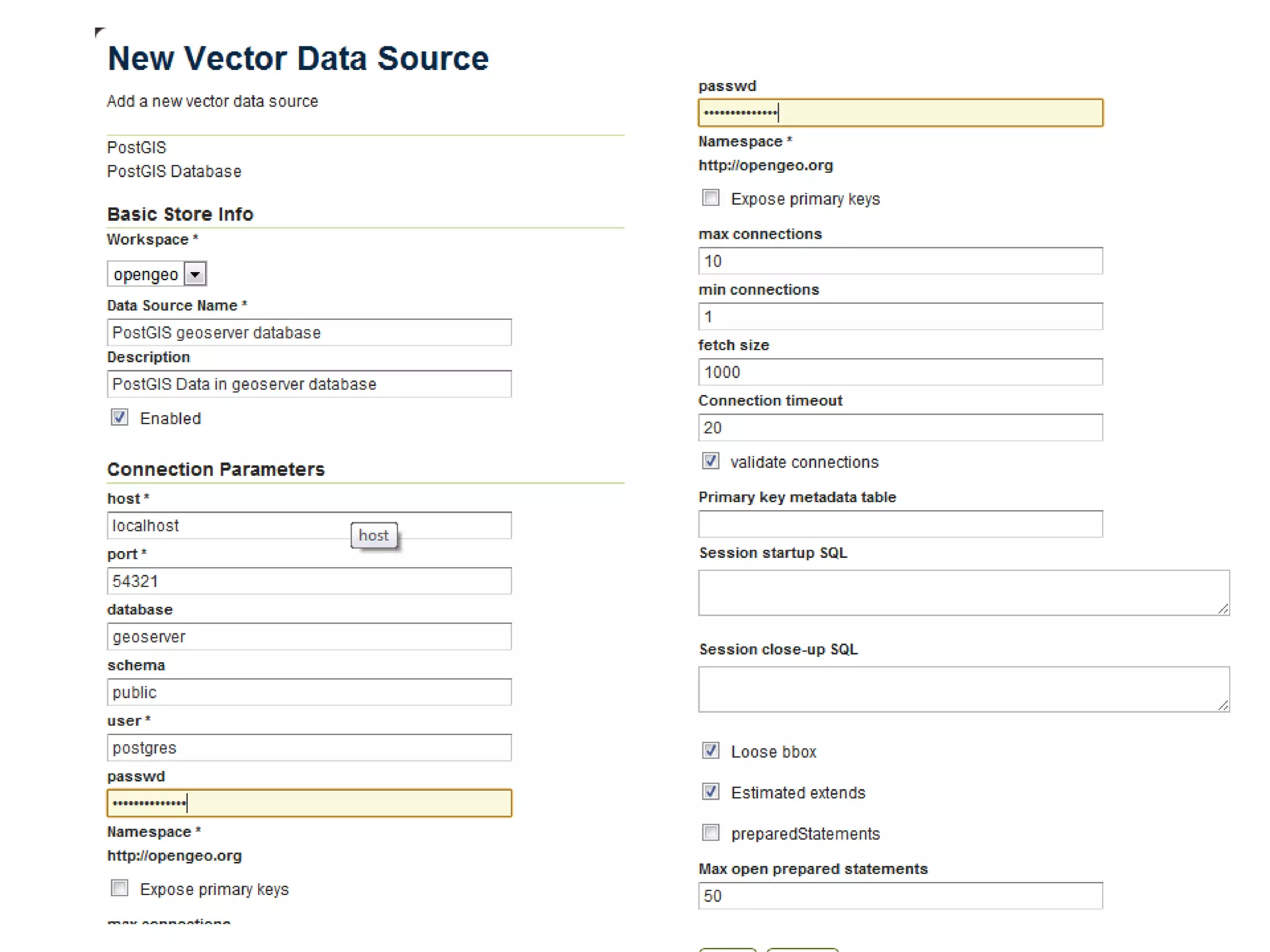Grab the Session close-up SQL resize handle
This screenshot has height=952, width=1270.
point(1223,705)
